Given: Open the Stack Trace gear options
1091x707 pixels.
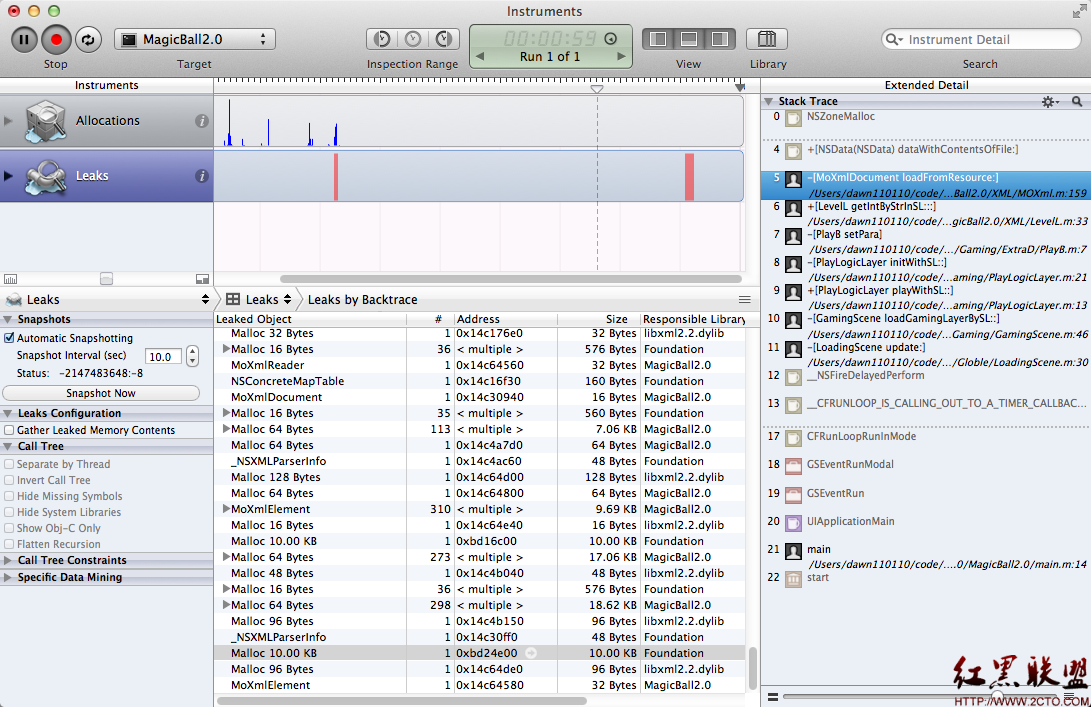Looking at the screenshot, I should [1048, 101].
